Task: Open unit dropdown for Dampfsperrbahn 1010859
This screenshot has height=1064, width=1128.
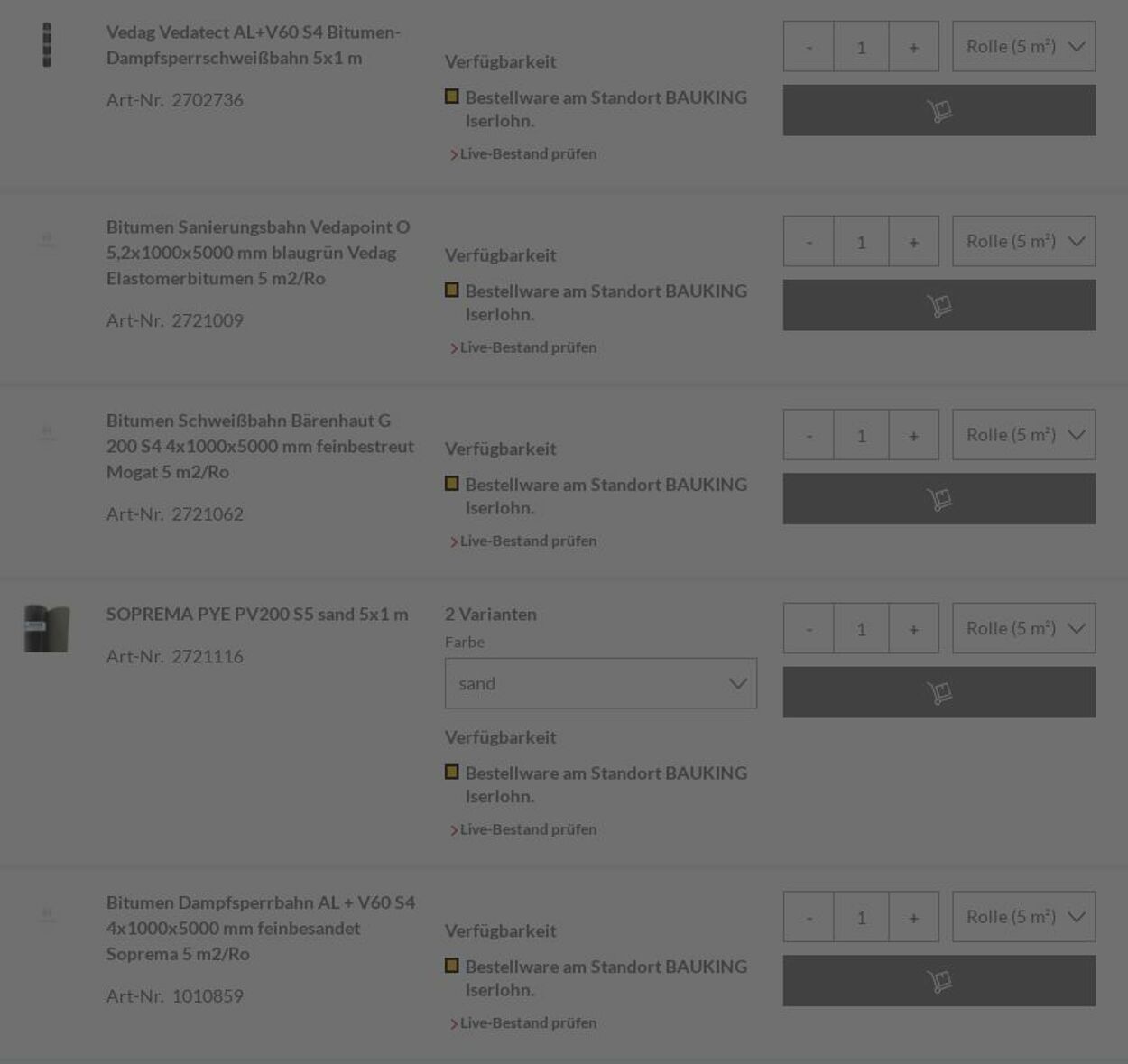Action: coord(1023,917)
